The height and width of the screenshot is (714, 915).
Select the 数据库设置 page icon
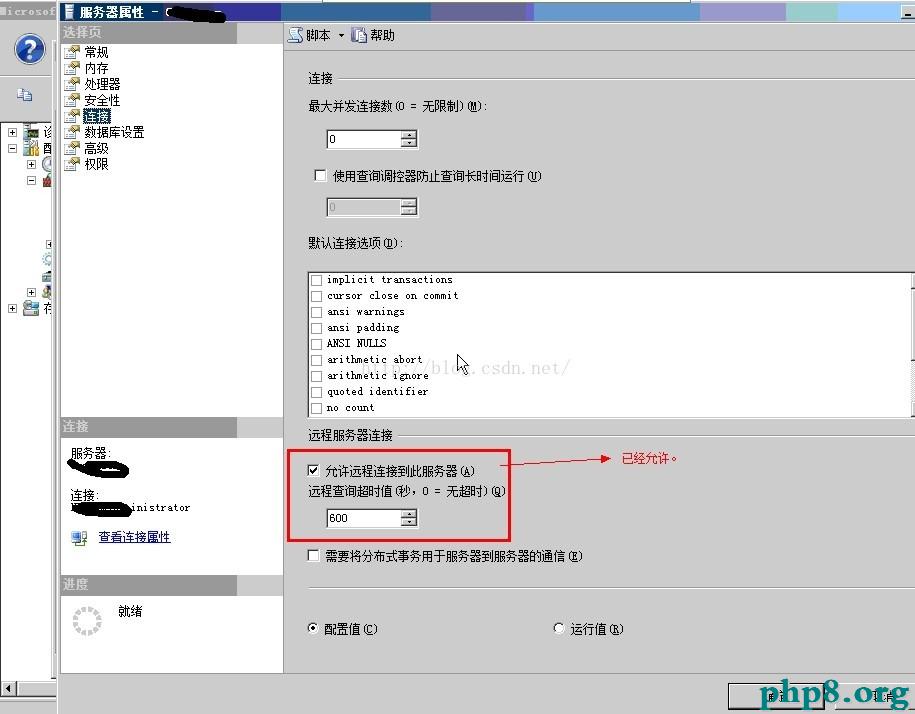pos(72,132)
